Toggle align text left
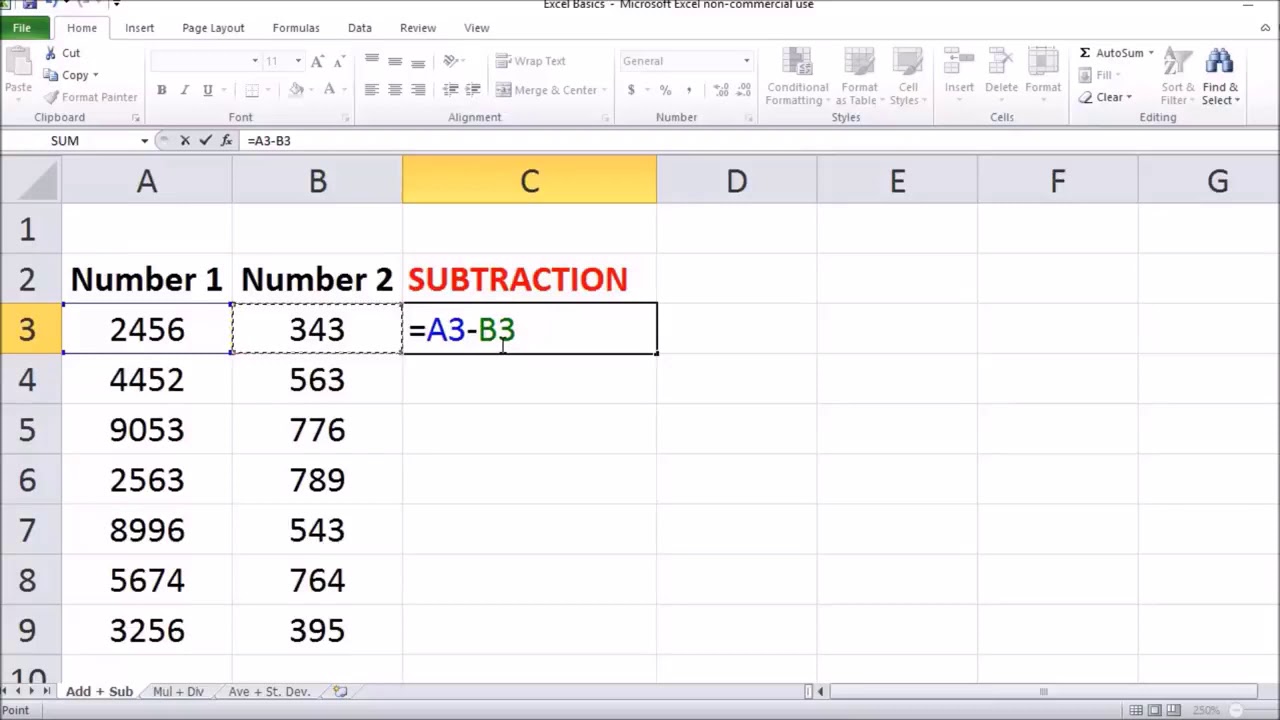Image resolution: width=1280 pixels, height=720 pixels. point(372,90)
